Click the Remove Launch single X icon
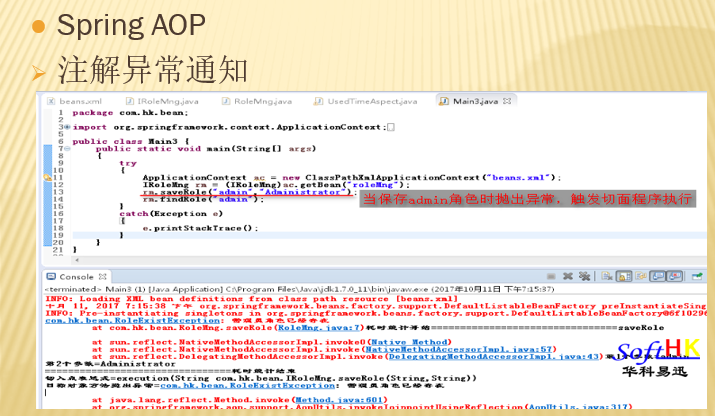Screen dimensions: 715x416 568,276
